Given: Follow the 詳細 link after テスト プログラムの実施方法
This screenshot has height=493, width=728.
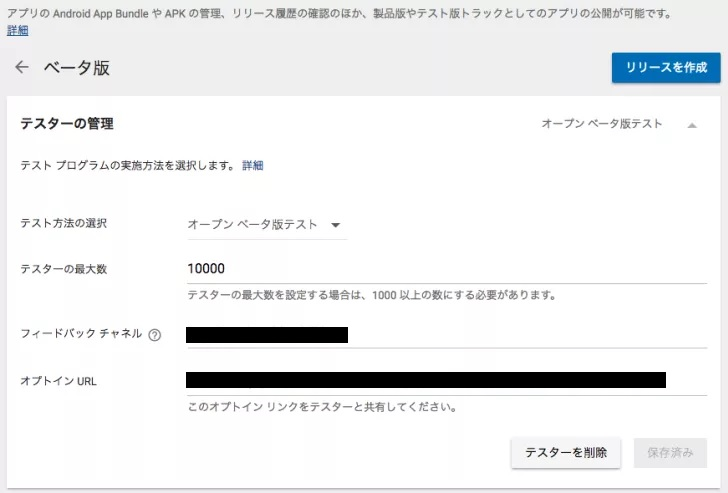Looking at the screenshot, I should click(252, 165).
